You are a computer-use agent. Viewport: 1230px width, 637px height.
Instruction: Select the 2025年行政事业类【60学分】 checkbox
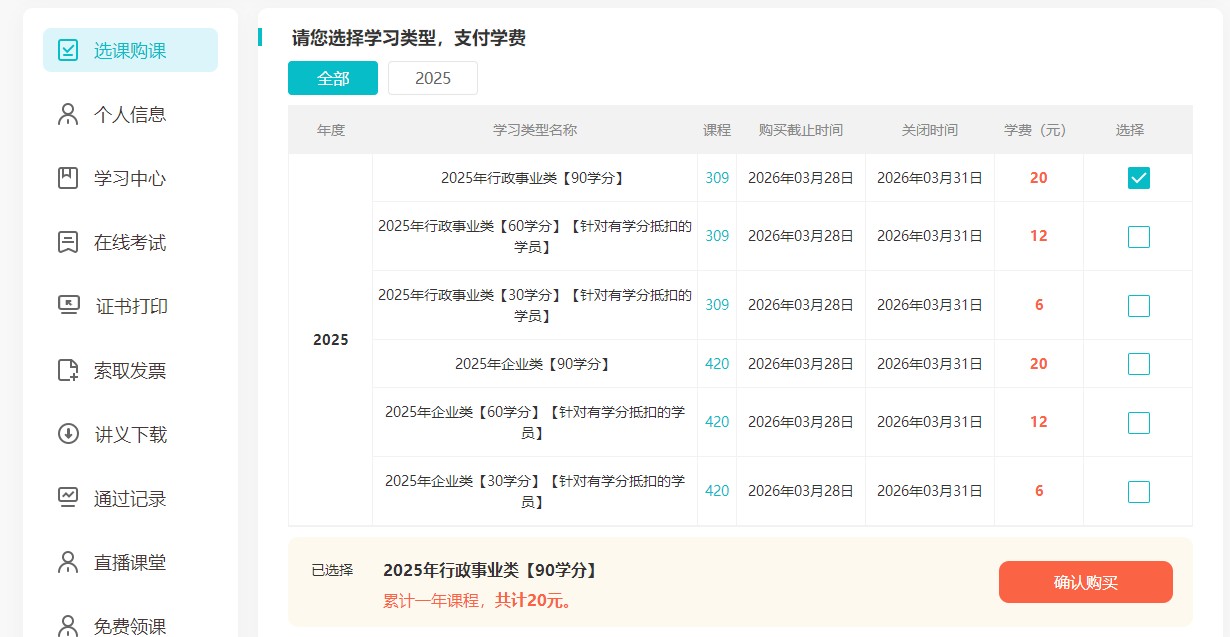[1138, 237]
